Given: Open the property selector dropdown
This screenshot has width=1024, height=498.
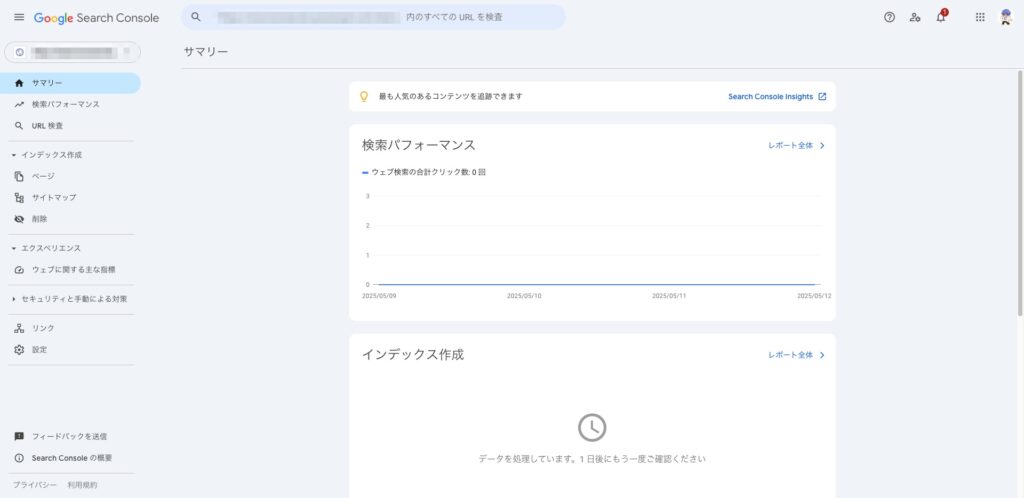Looking at the screenshot, I should [72, 52].
